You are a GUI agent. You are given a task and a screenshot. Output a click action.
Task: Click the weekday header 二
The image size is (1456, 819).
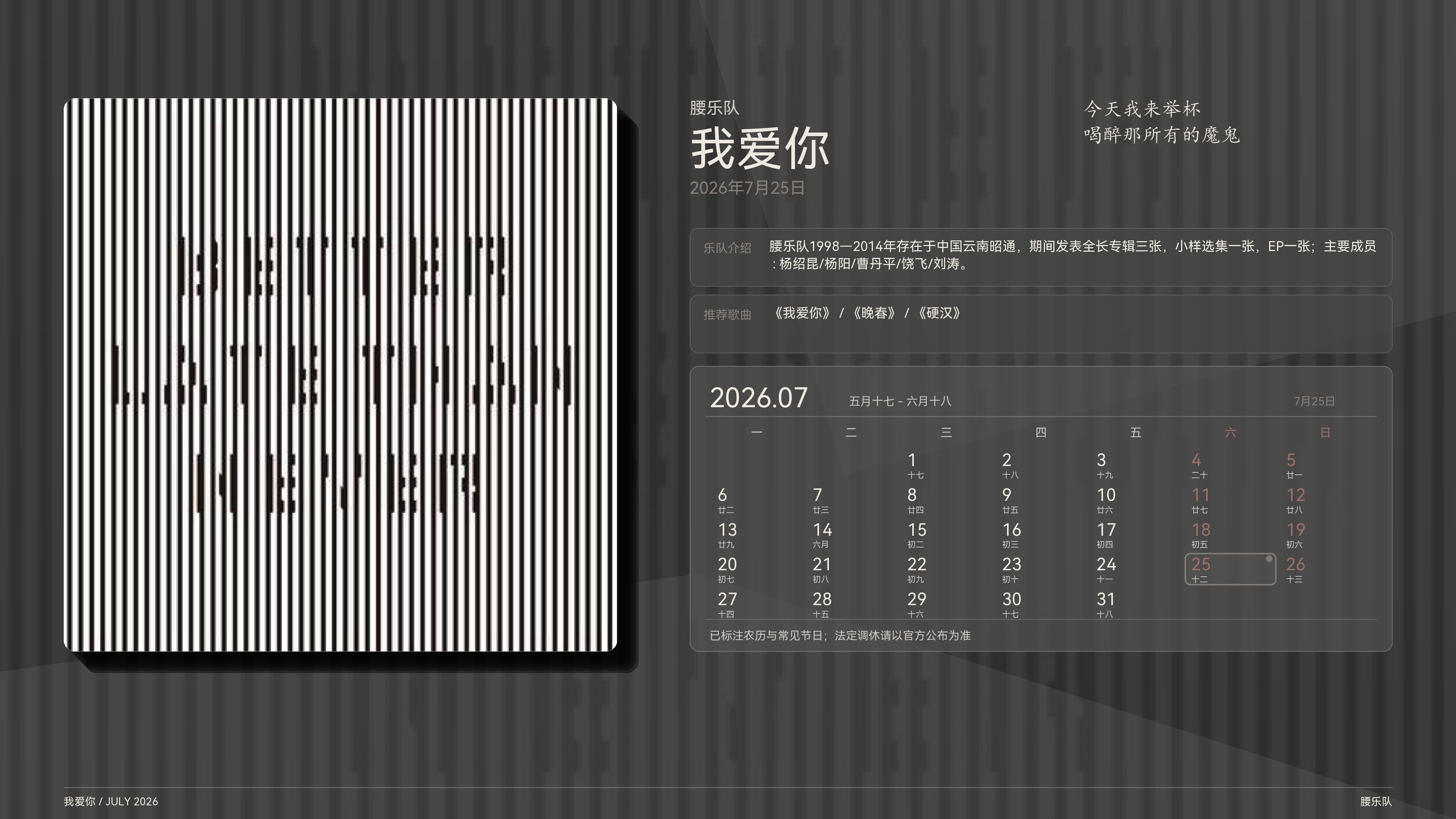851,432
